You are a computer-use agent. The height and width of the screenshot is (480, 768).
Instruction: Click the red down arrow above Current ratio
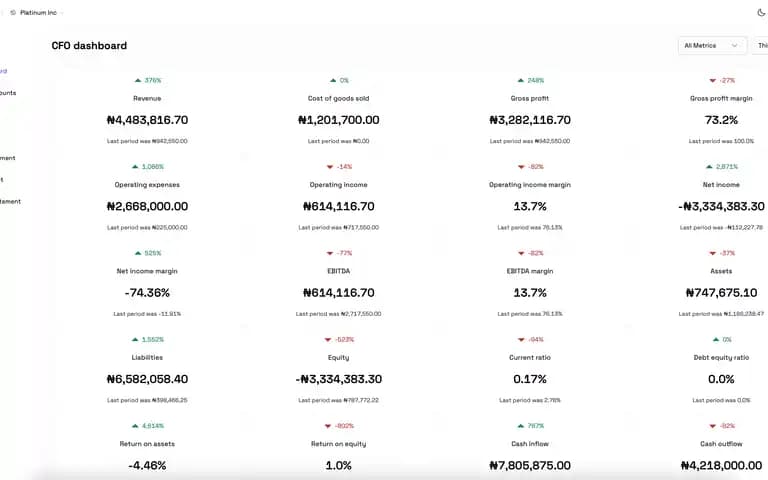click(x=521, y=339)
